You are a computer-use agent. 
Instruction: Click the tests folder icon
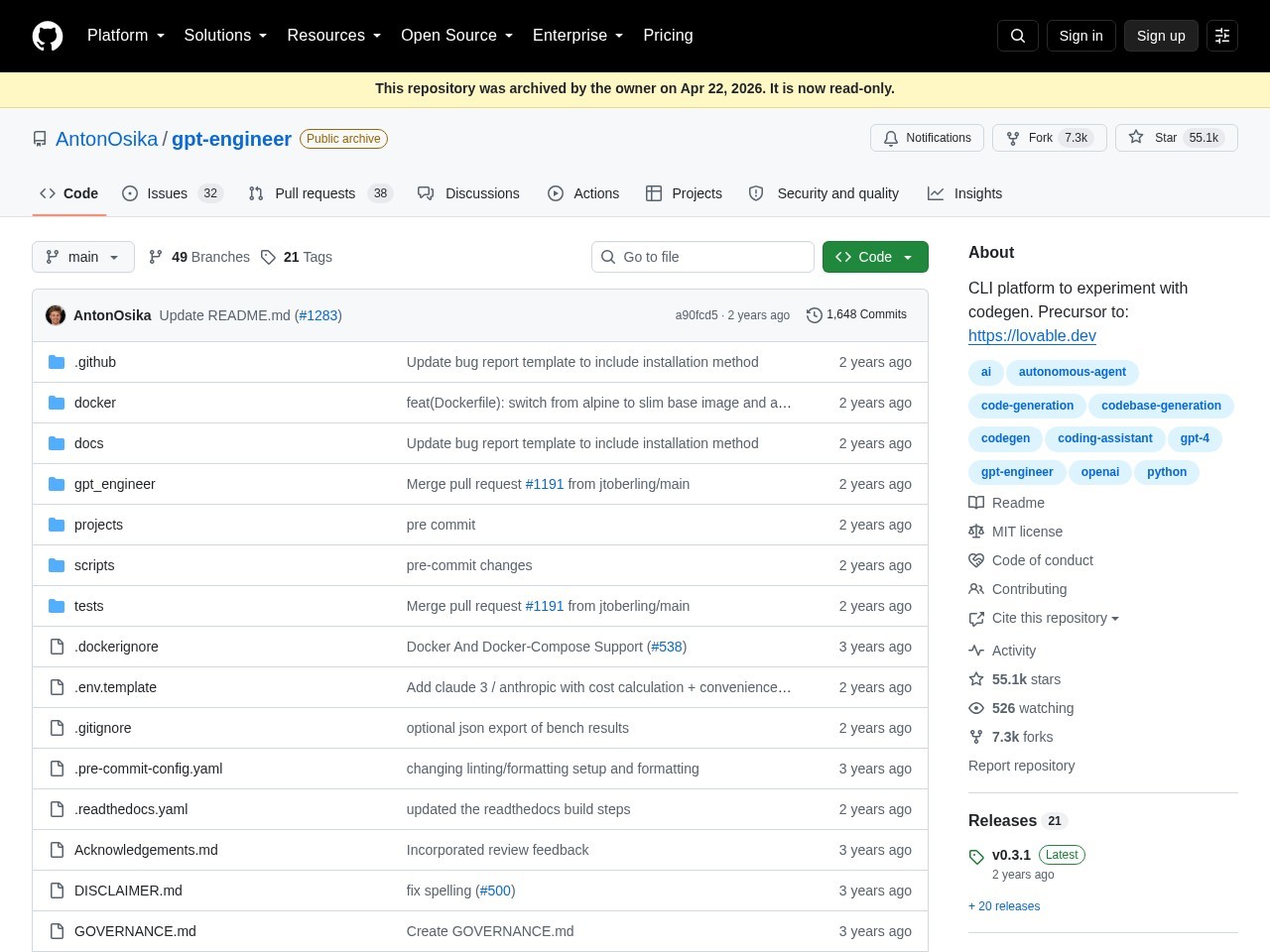pyautogui.click(x=57, y=606)
